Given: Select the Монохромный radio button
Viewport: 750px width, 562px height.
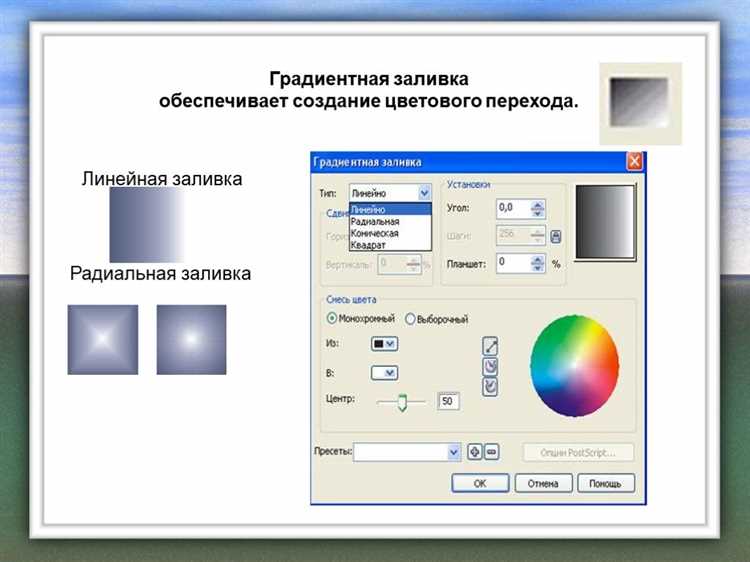Looking at the screenshot, I should (x=333, y=319).
